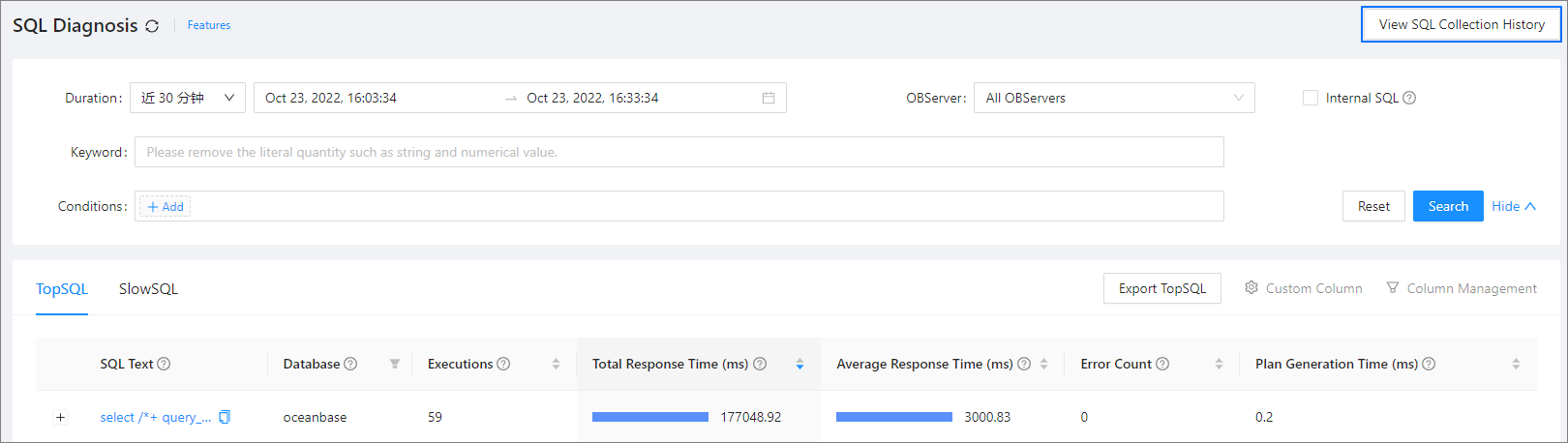Copy the SQL text using copy icon
This screenshot has width=1568, height=443.
click(225, 417)
